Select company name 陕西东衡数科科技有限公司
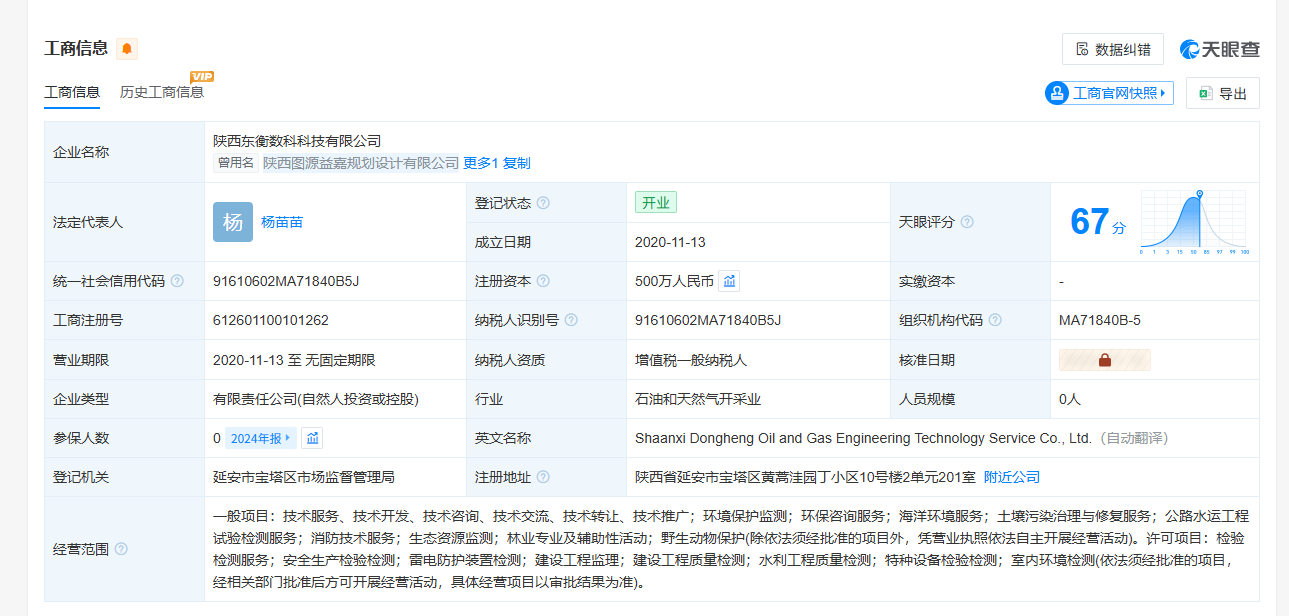1289x616 pixels. point(297,141)
